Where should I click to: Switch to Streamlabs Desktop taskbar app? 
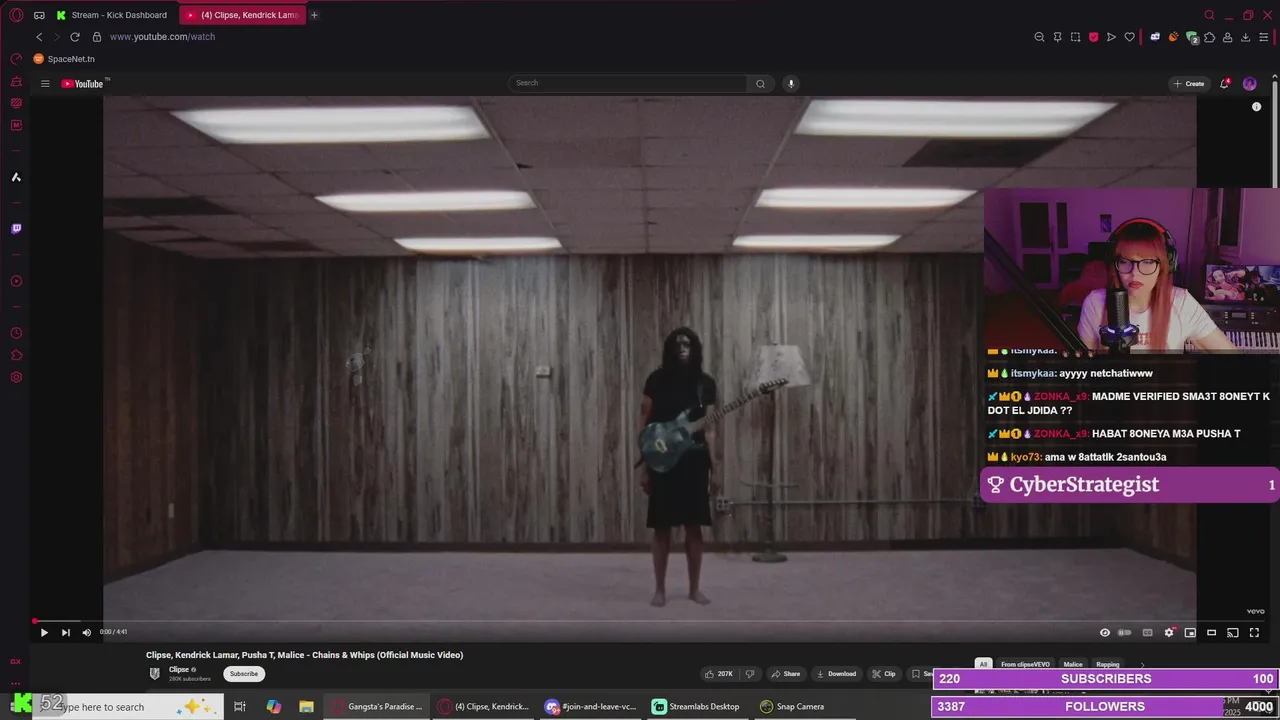pyautogui.click(x=696, y=707)
